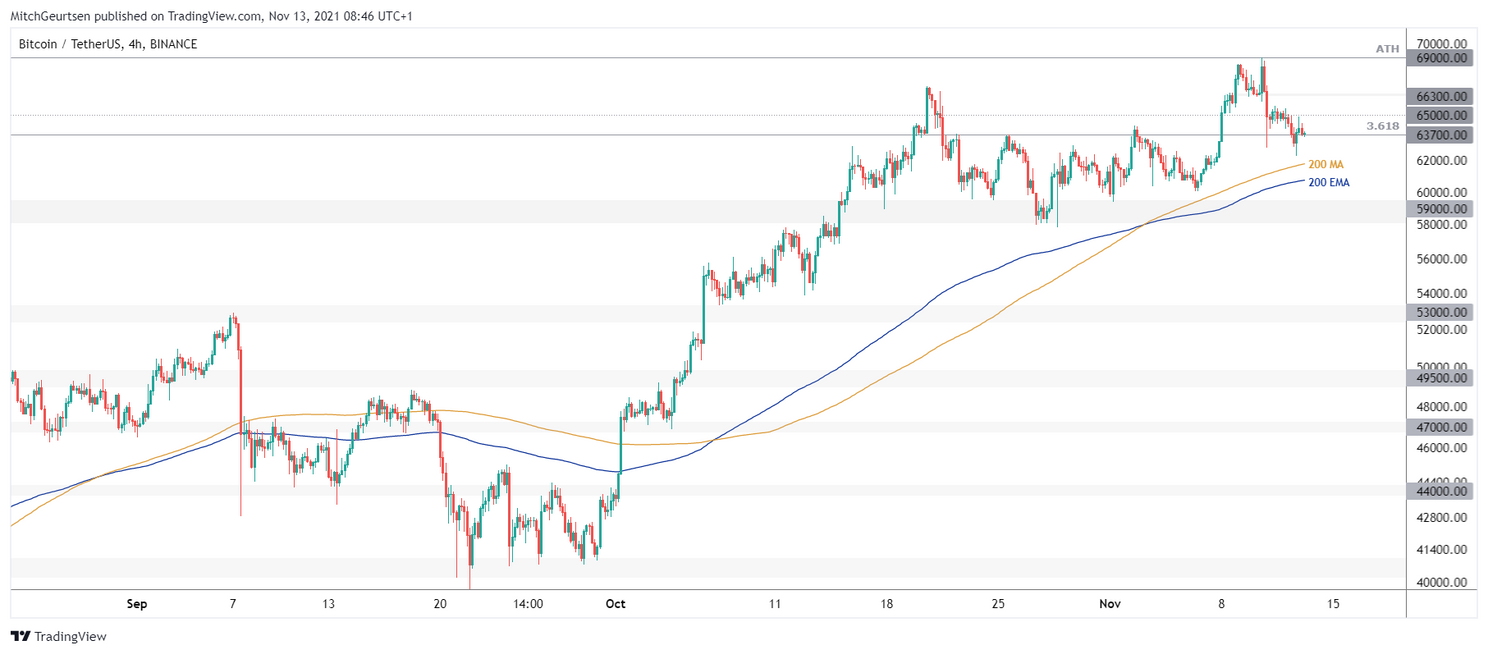1488x654 pixels.
Task: Click the 62000.00 axis value
Action: point(1442,160)
